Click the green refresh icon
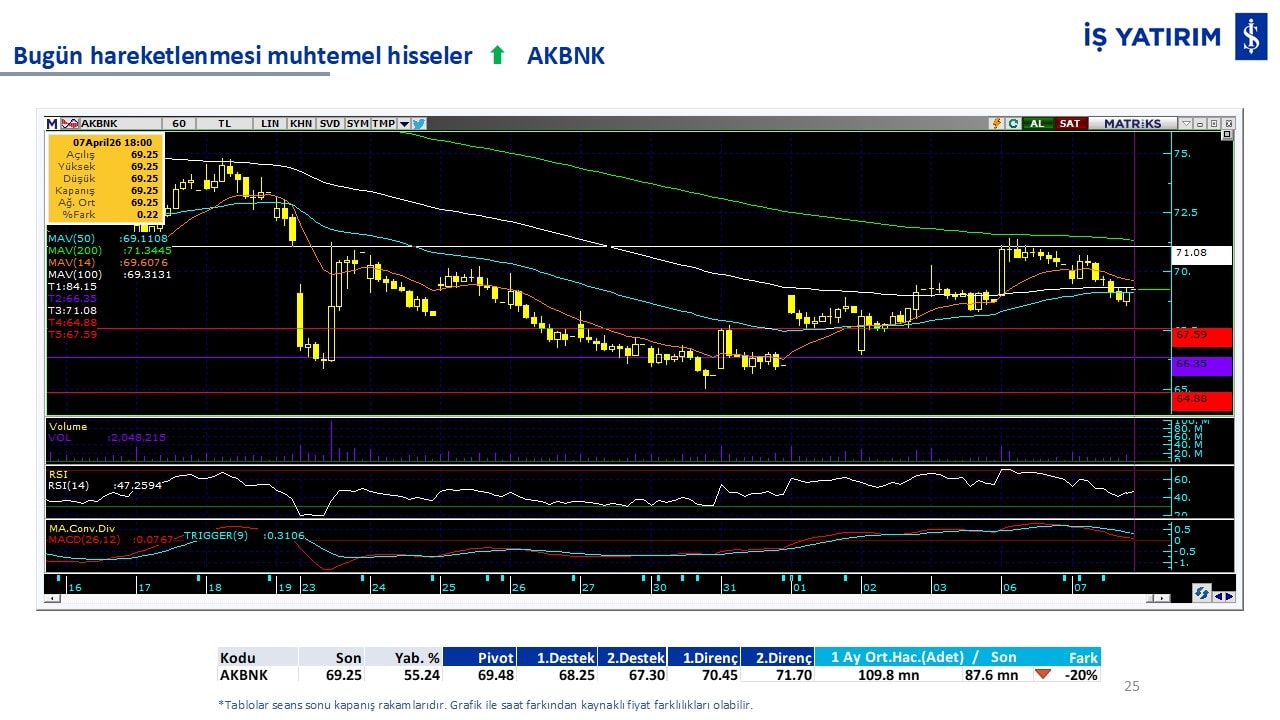The height and width of the screenshot is (720, 1280). tap(1013, 124)
